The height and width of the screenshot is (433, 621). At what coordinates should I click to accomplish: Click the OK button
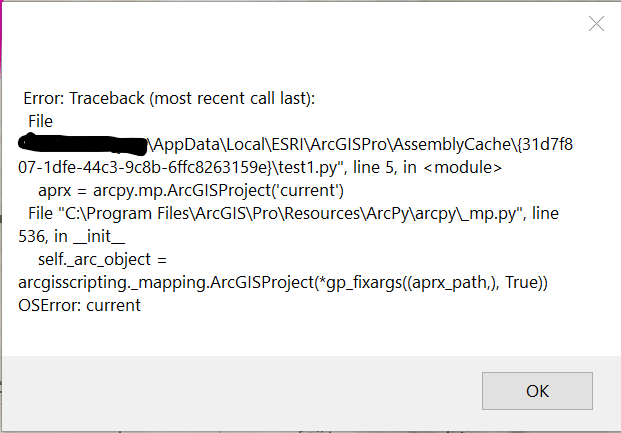click(537, 389)
